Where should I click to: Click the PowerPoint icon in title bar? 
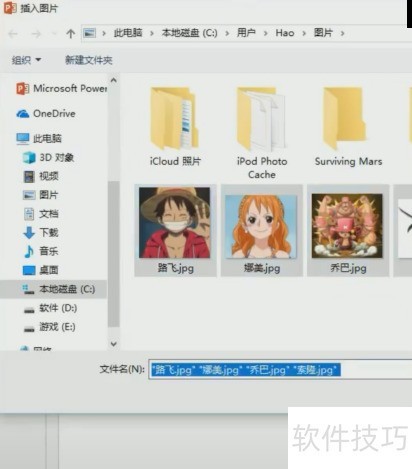9,8
